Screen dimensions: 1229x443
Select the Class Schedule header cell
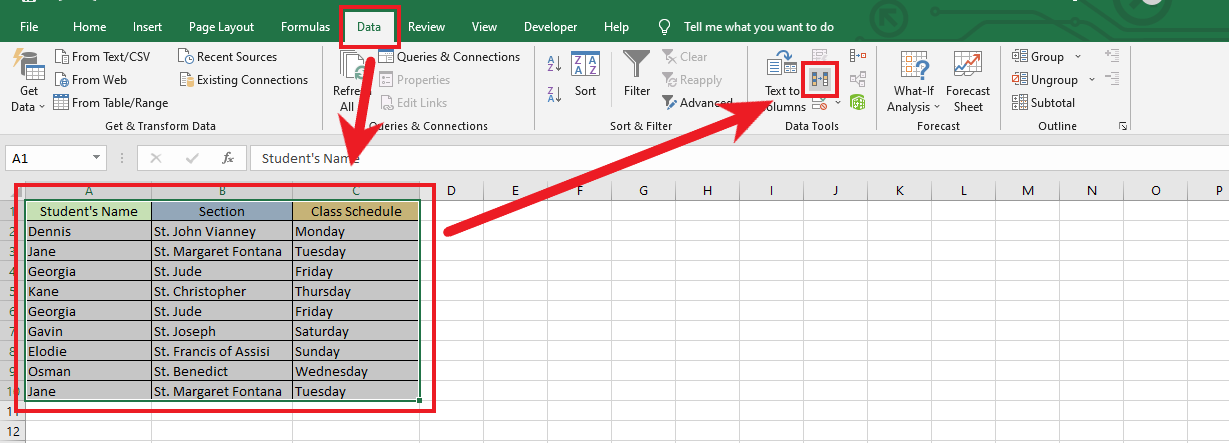pyautogui.click(x=356, y=211)
